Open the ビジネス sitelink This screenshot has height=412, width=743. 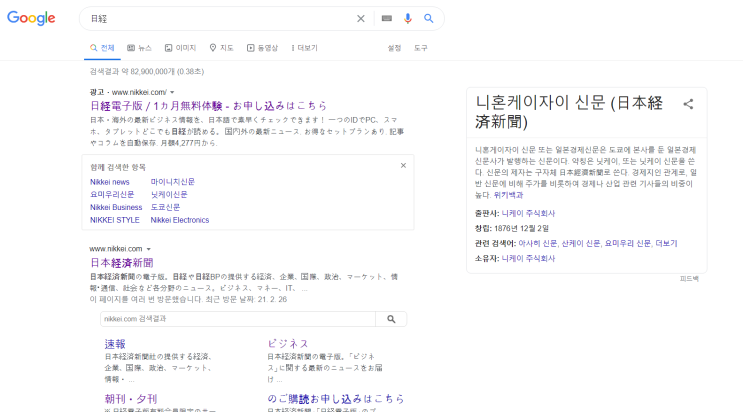(x=288, y=344)
